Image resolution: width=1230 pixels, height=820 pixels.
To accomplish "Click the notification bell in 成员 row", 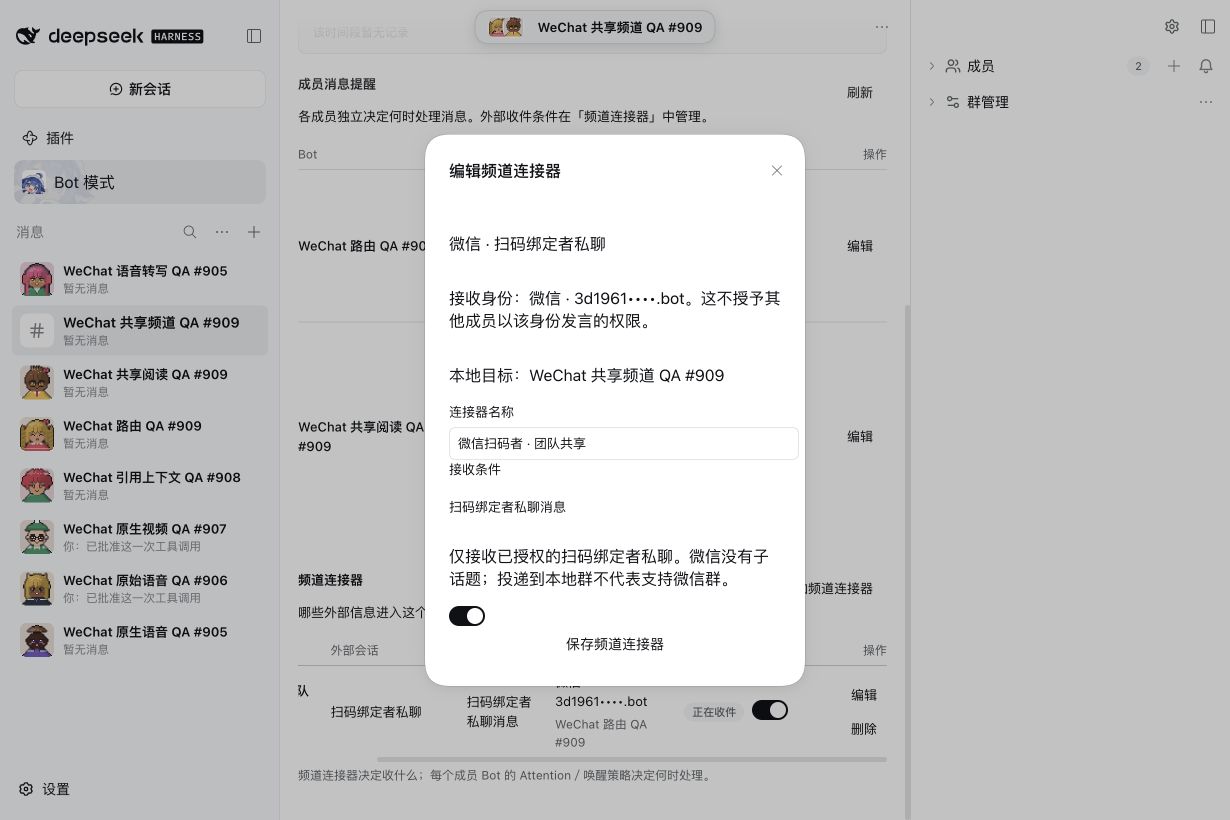I will (1206, 66).
